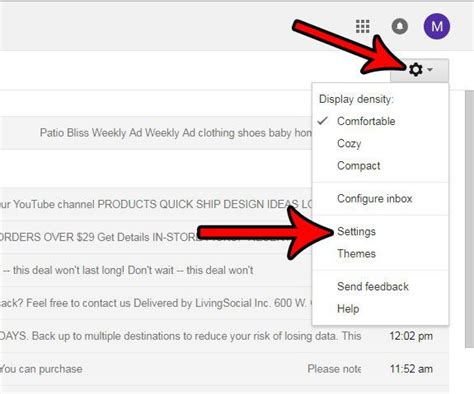
Task: Open the You can purchase email
Action: pyautogui.click(x=224, y=369)
